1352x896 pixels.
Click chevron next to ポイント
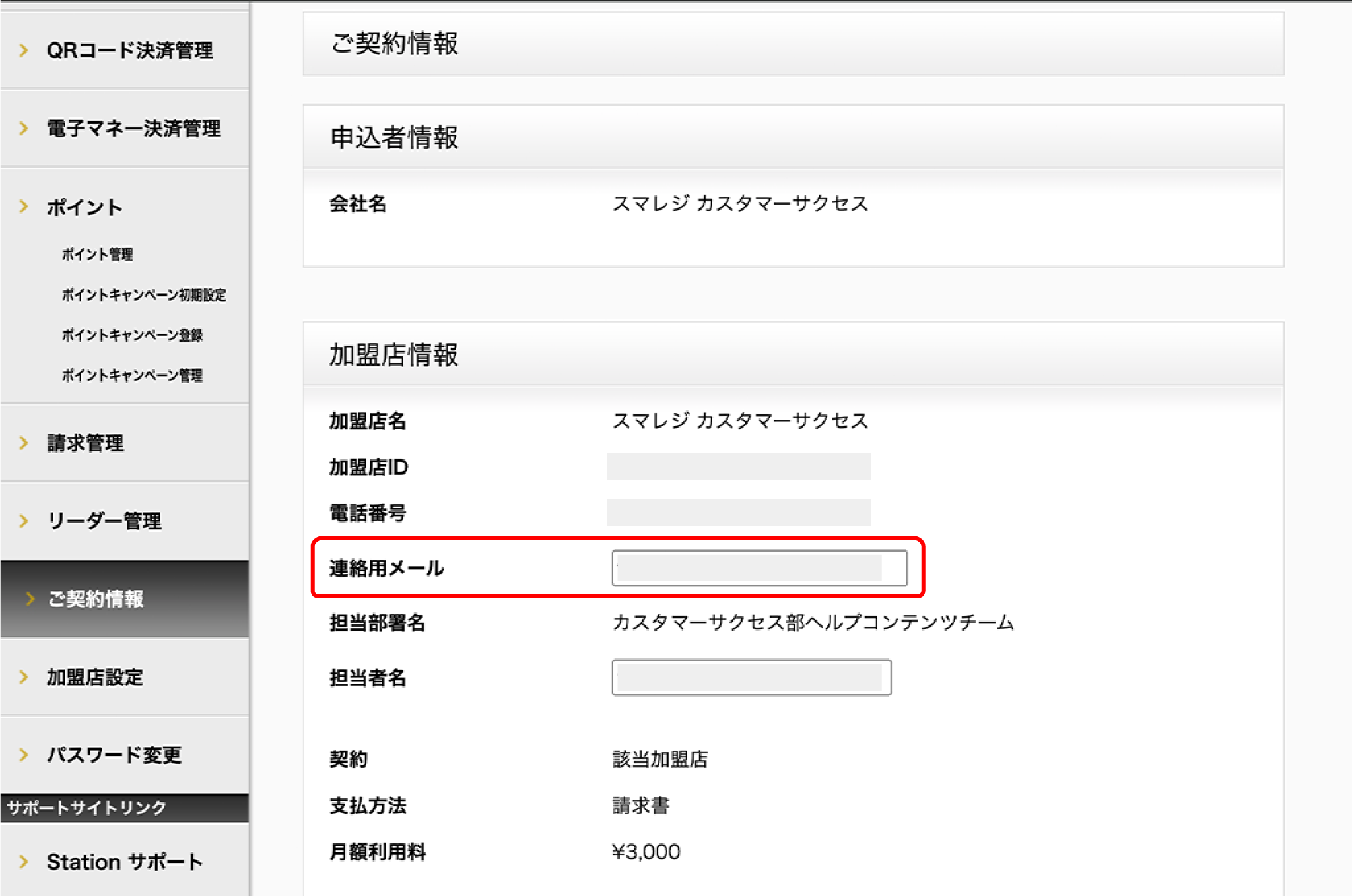(24, 207)
